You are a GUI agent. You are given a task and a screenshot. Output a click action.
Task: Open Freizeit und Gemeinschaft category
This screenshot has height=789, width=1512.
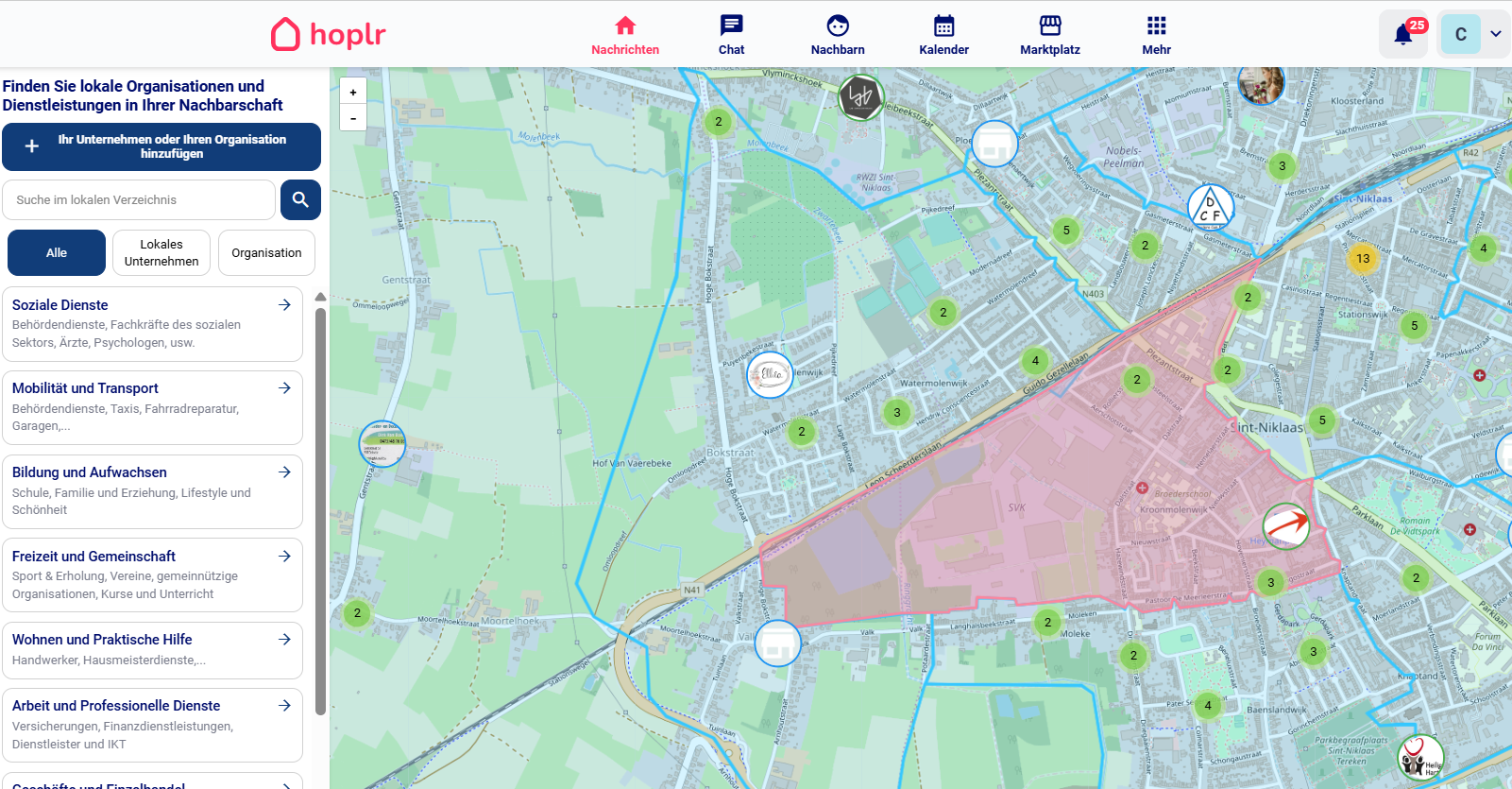(152, 575)
